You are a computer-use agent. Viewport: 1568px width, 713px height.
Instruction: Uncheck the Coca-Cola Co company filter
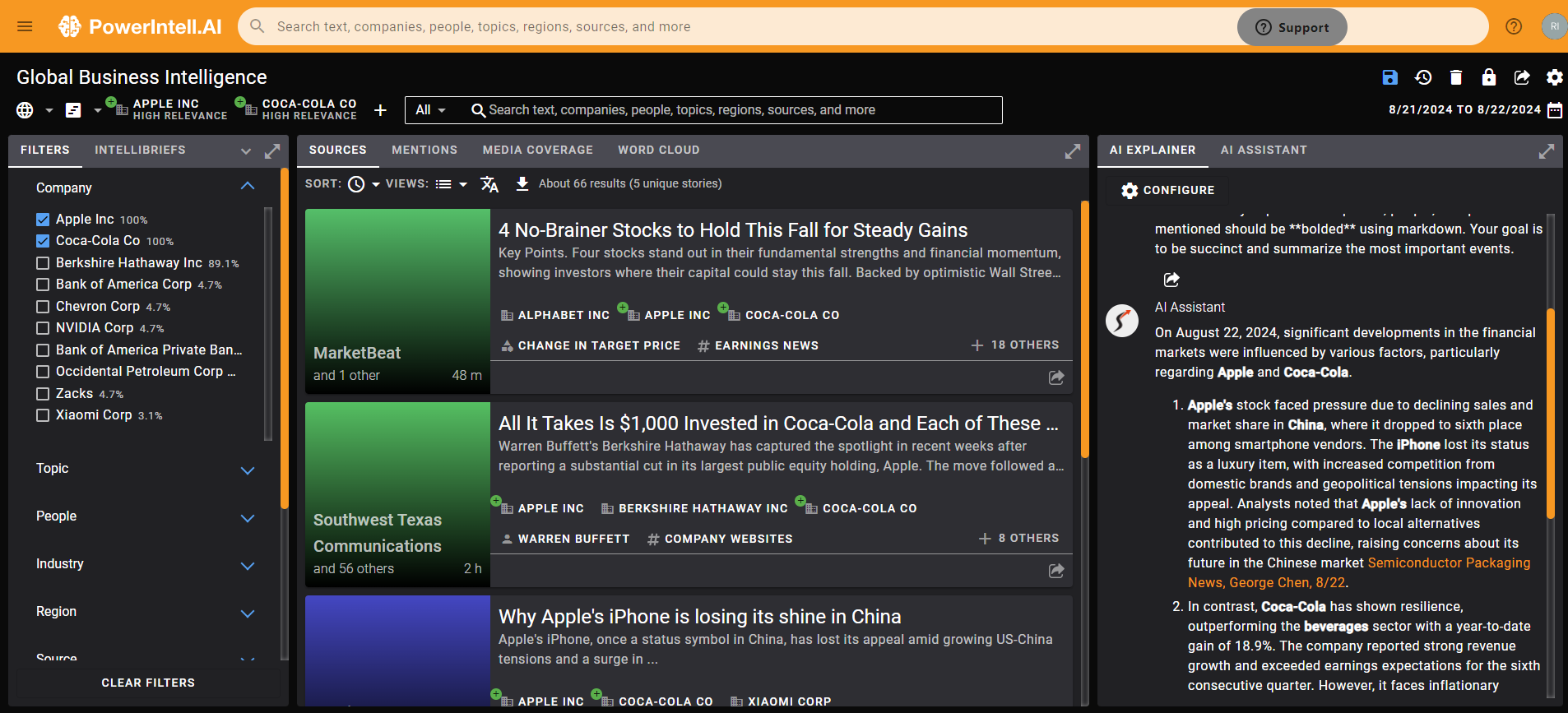tap(43, 241)
